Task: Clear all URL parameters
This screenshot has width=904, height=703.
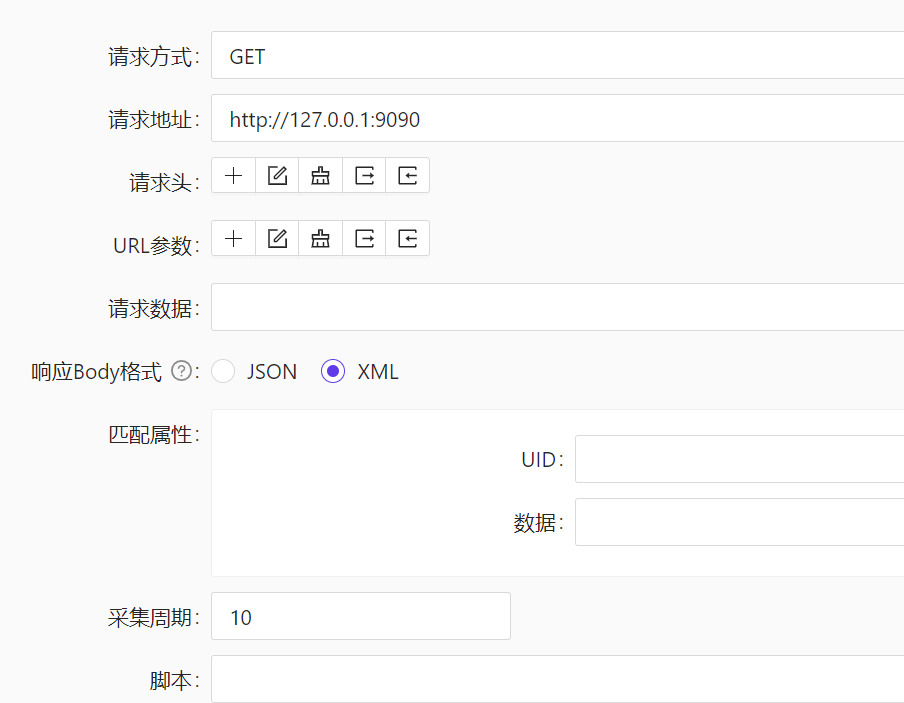Action: tap(320, 238)
